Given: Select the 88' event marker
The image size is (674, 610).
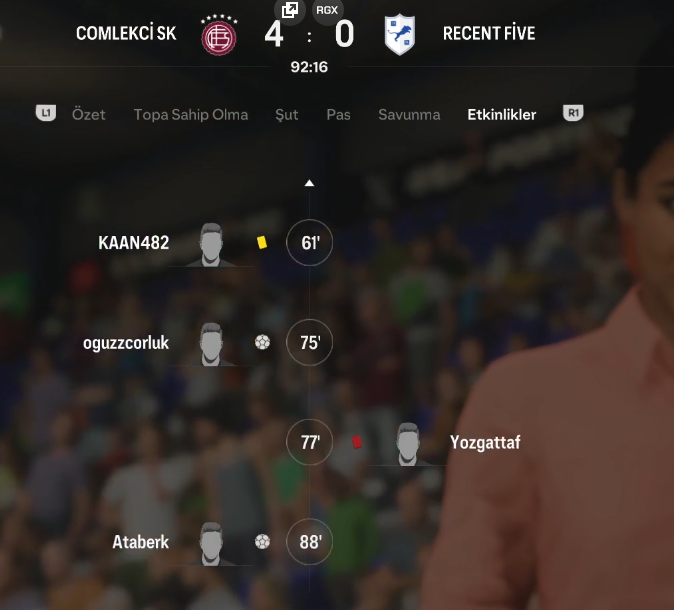Looking at the screenshot, I should 309,542.
